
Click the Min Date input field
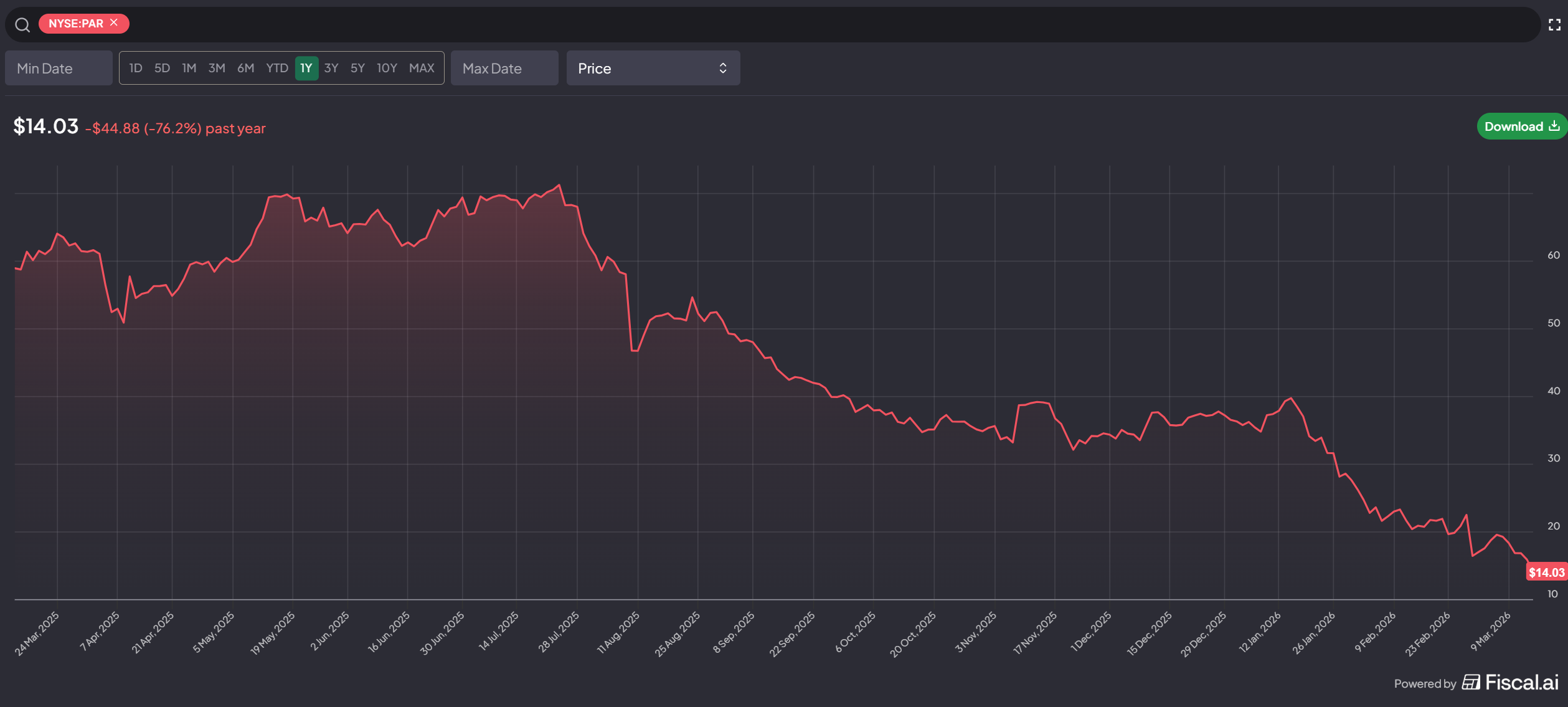point(59,68)
